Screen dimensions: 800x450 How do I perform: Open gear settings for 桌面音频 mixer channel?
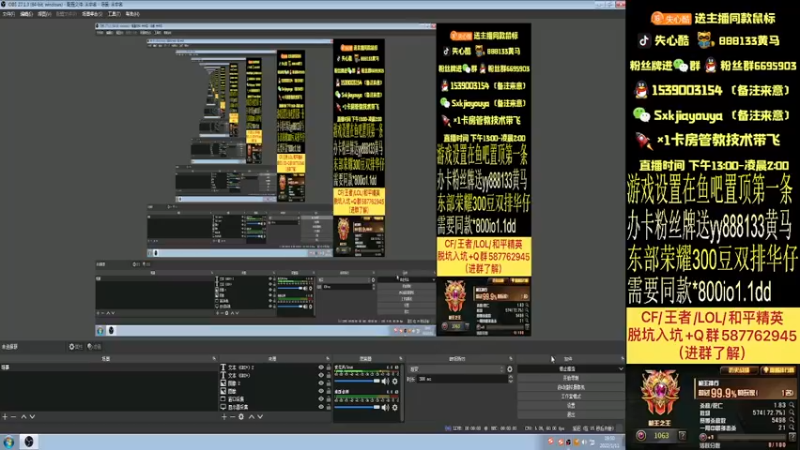[x=395, y=407]
